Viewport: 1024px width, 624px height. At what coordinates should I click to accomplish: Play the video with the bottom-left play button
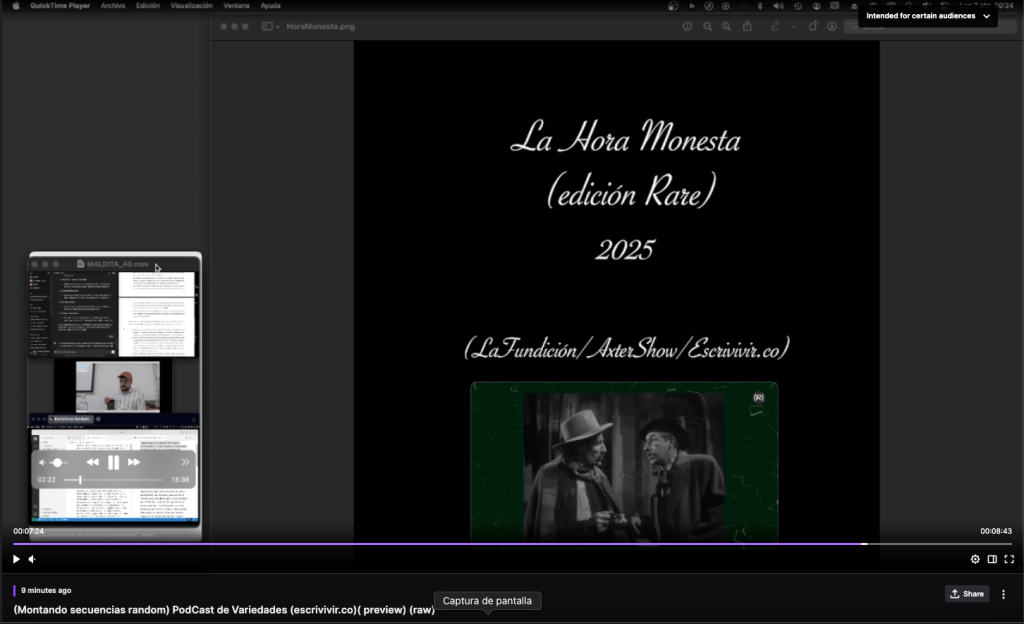tap(16, 559)
